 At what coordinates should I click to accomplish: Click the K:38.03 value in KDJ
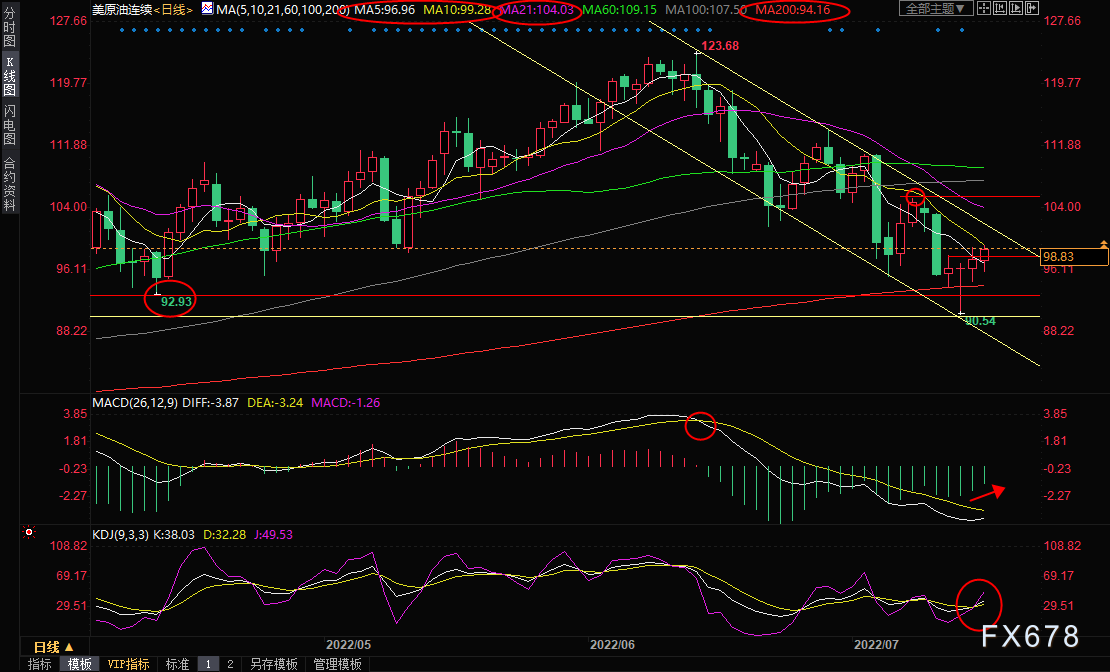tap(173, 534)
